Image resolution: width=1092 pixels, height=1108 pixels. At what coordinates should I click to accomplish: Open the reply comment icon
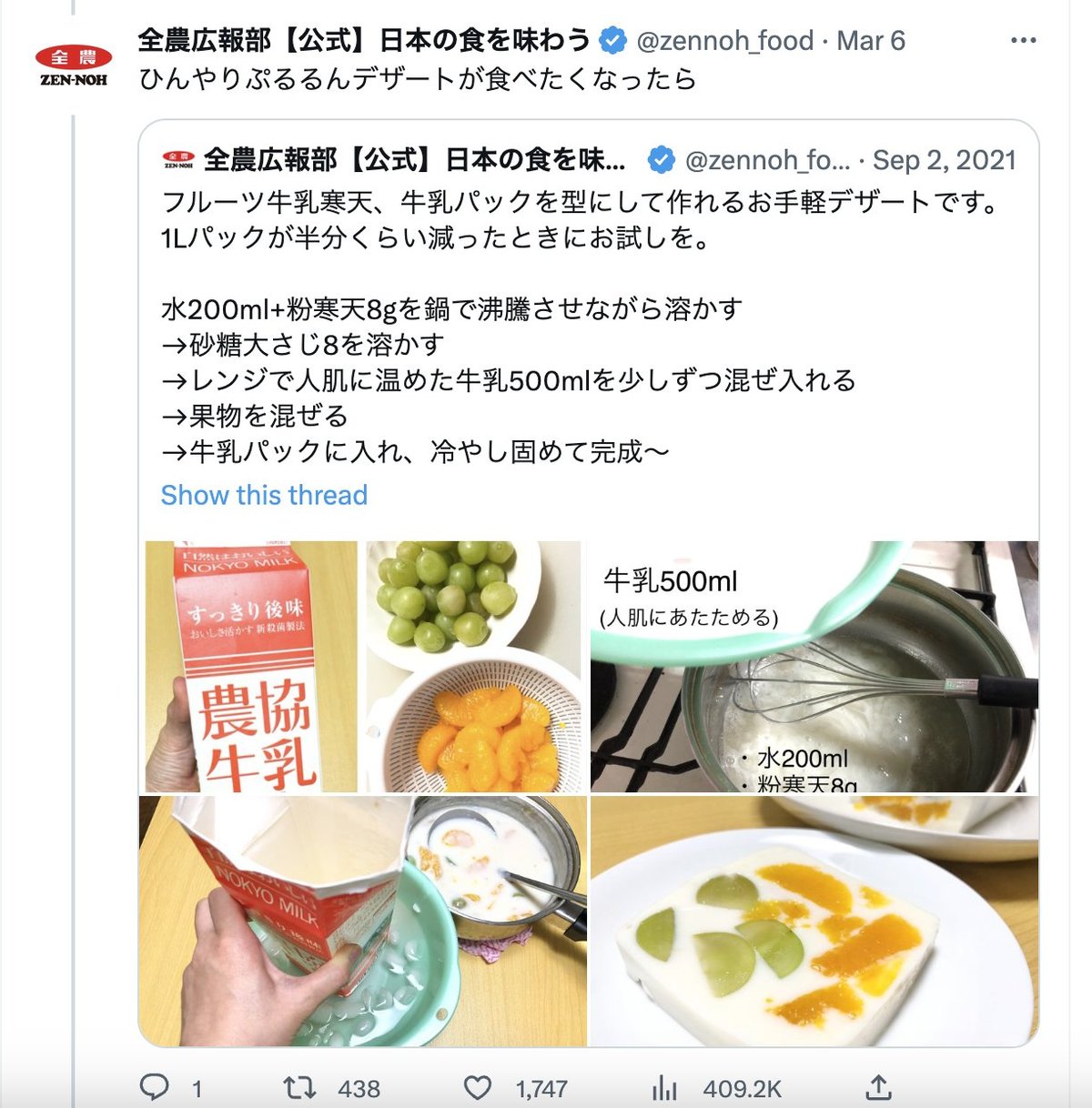pos(155,1087)
